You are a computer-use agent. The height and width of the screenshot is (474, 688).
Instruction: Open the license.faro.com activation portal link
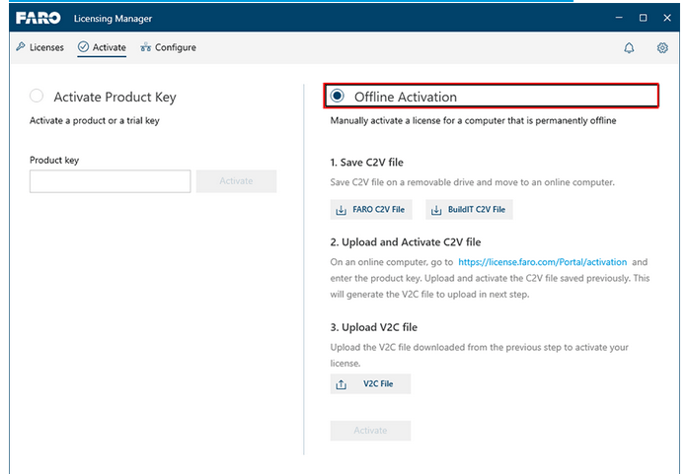coord(542,262)
